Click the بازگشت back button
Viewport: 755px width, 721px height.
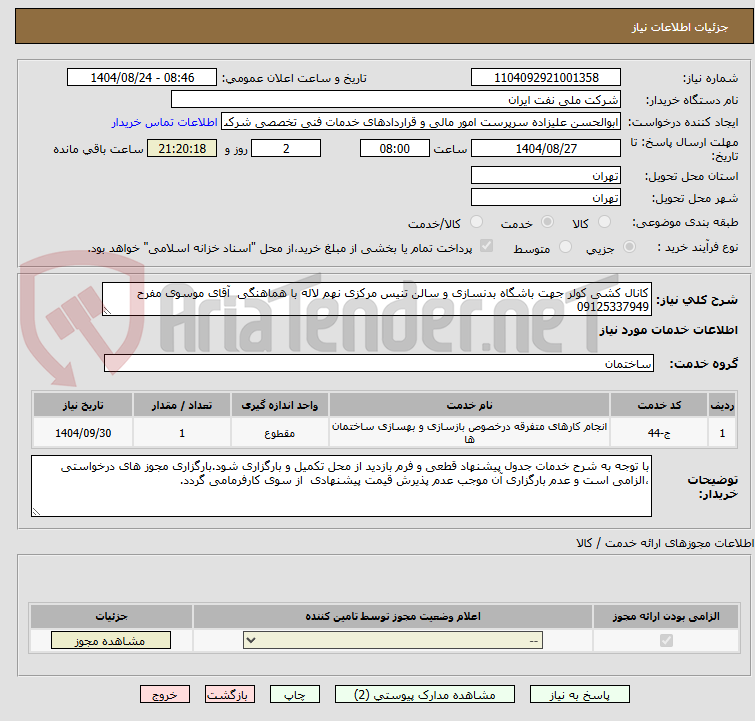230,694
